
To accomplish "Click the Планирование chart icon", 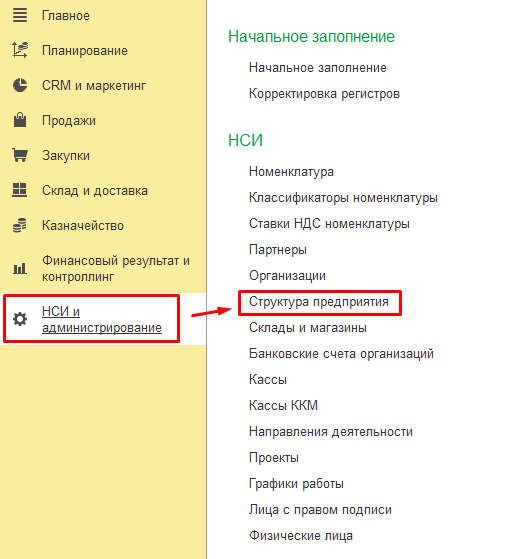I will coord(20,50).
